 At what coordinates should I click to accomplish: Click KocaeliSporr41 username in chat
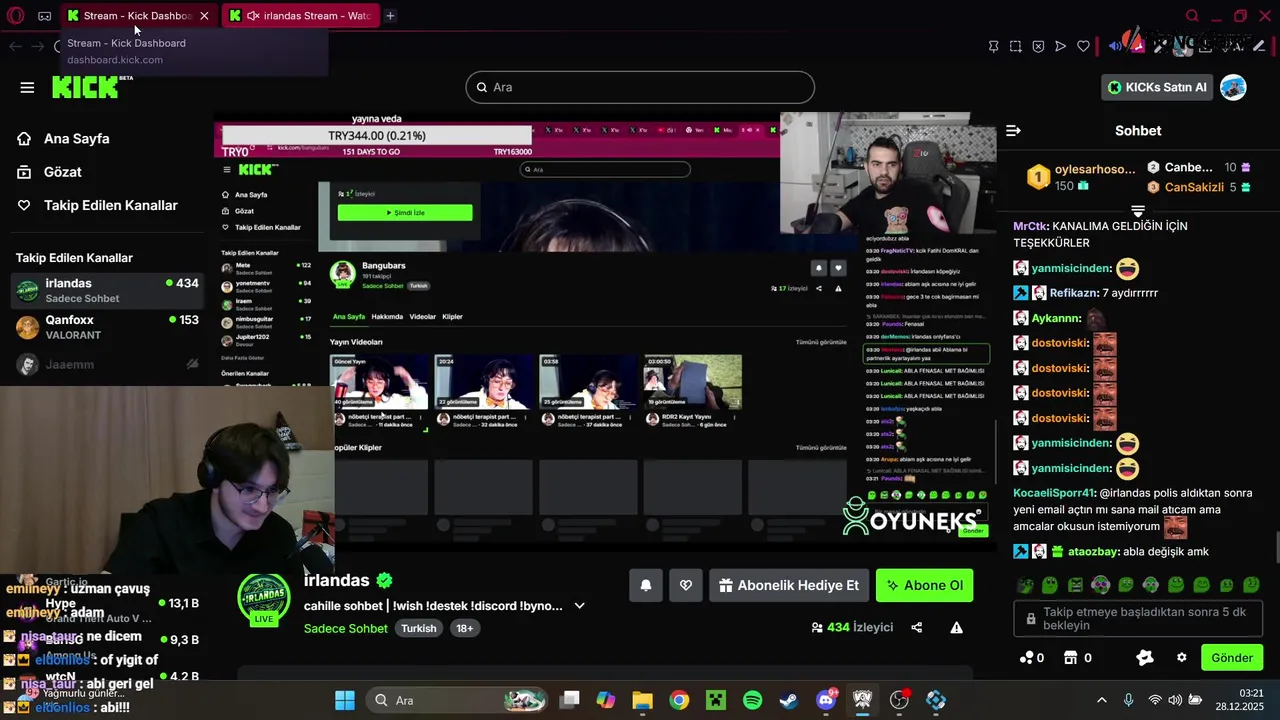click(x=1055, y=493)
